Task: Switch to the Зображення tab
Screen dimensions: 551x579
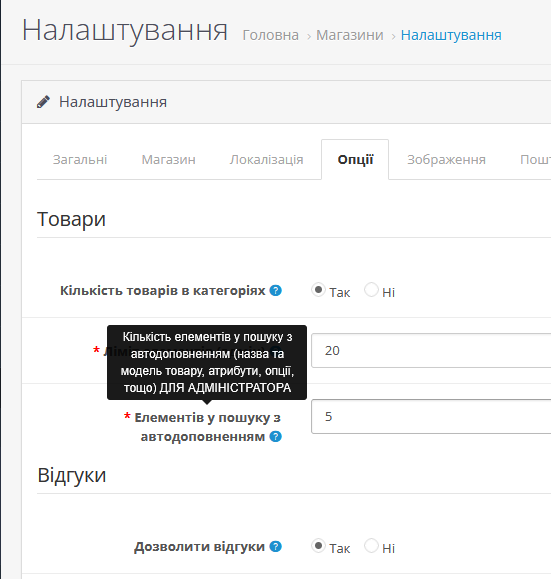Action: click(x=446, y=160)
